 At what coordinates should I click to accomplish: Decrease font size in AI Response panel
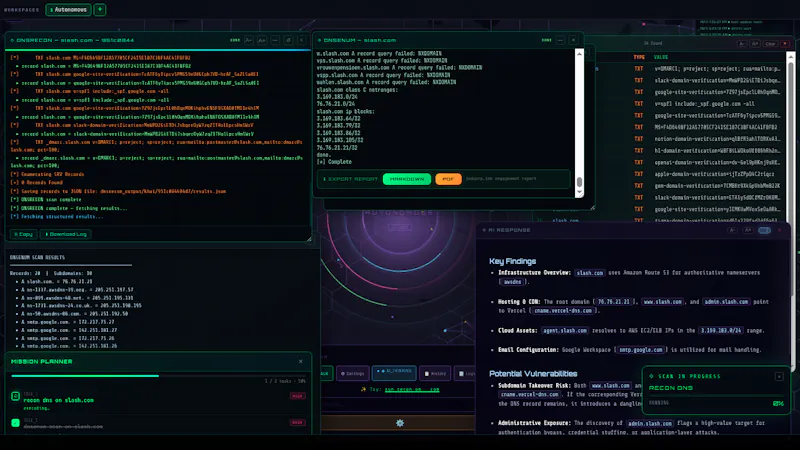coord(733,230)
